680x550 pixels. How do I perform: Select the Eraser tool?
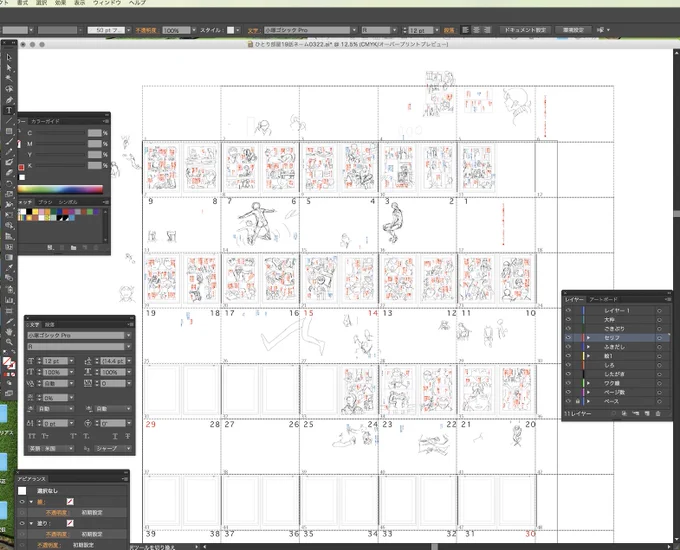tap(9, 173)
